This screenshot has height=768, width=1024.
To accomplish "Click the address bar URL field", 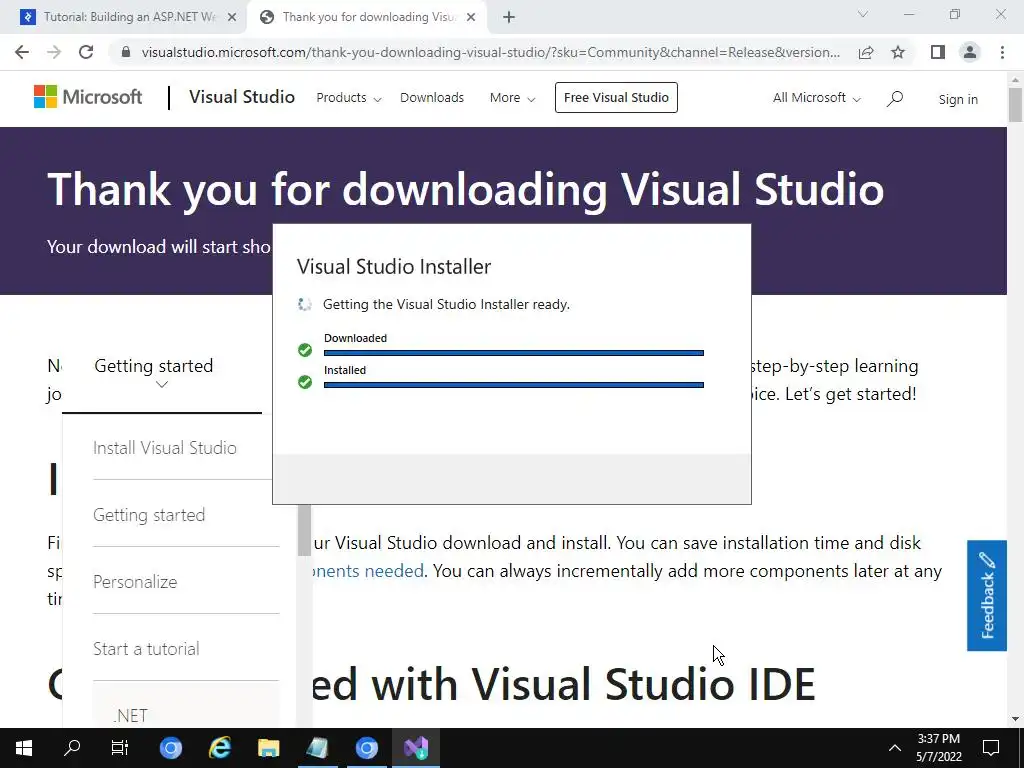I will [490, 52].
